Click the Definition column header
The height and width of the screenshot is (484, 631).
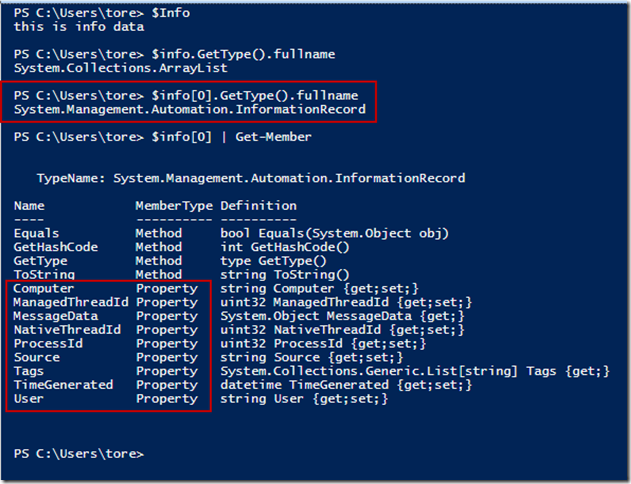[x=258, y=206]
